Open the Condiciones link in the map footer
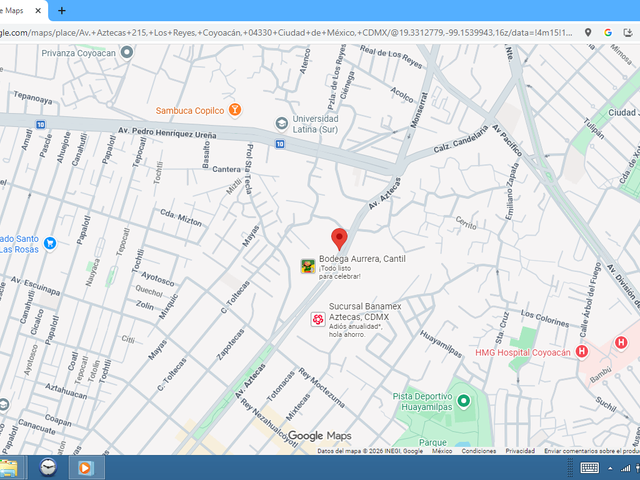Viewport: 640px width, 480px height. pos(479,451)
